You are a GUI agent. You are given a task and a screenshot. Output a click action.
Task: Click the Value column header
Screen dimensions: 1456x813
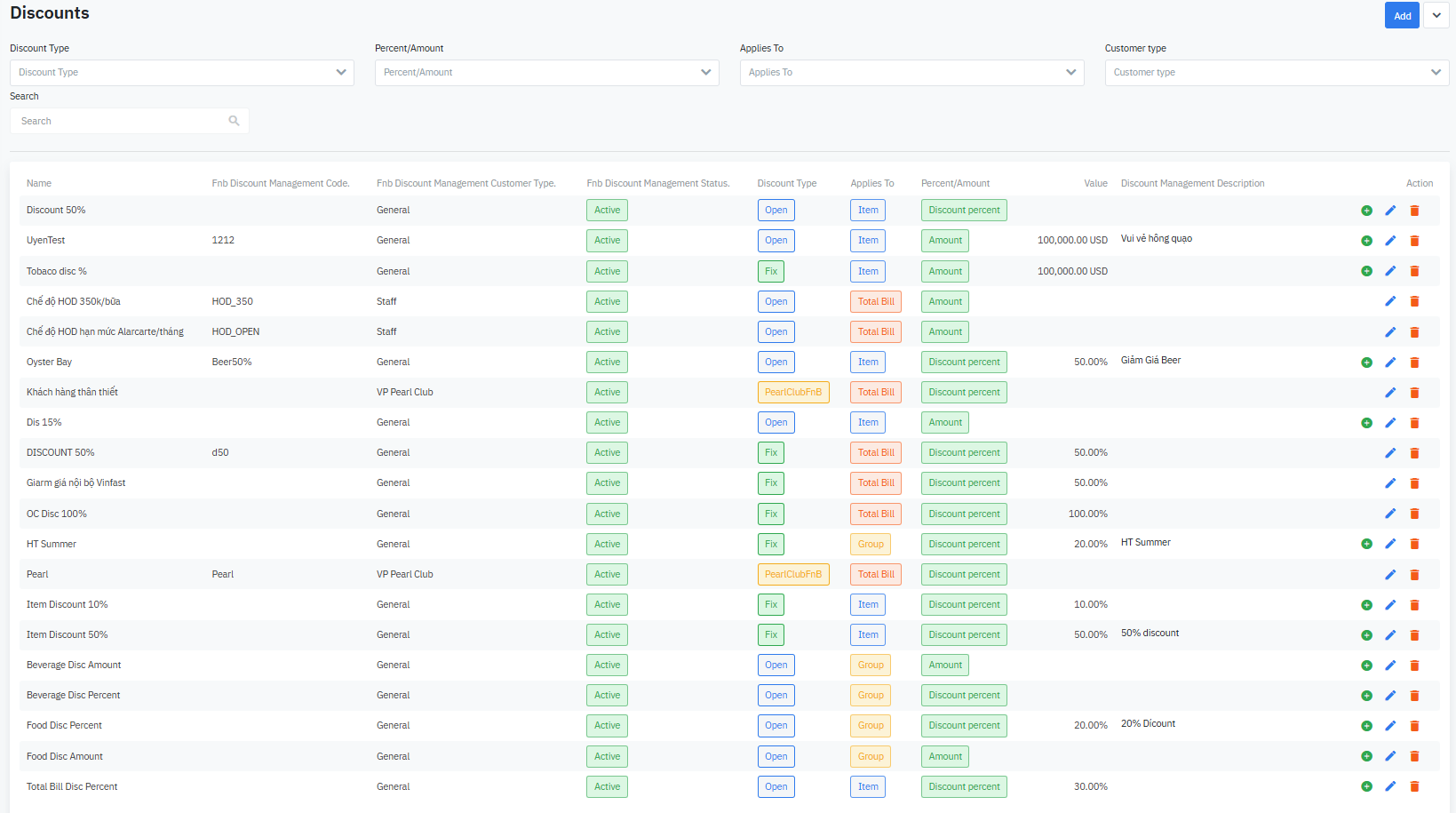1095,183
